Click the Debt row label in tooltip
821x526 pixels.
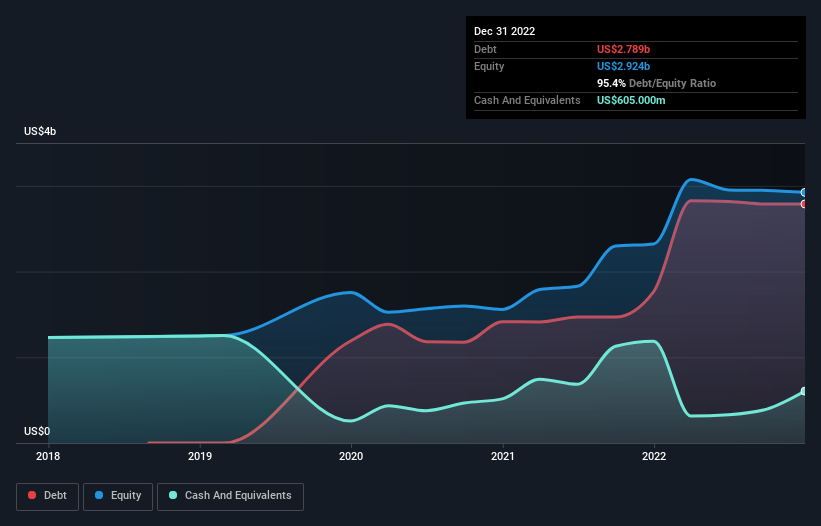tap(485, 49)
